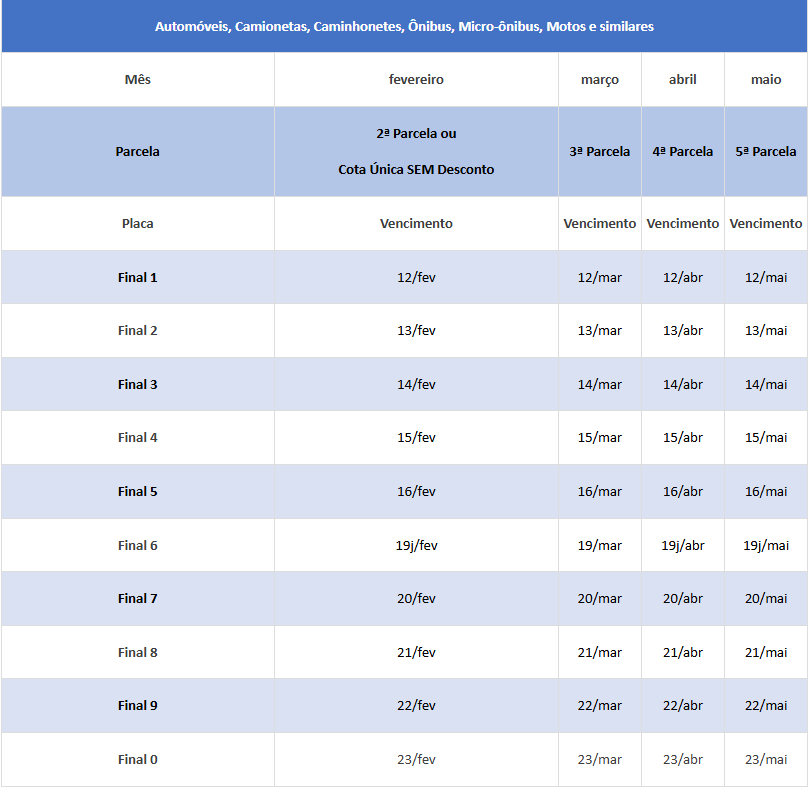Click the 14/abr date cell

coord(682,385)
